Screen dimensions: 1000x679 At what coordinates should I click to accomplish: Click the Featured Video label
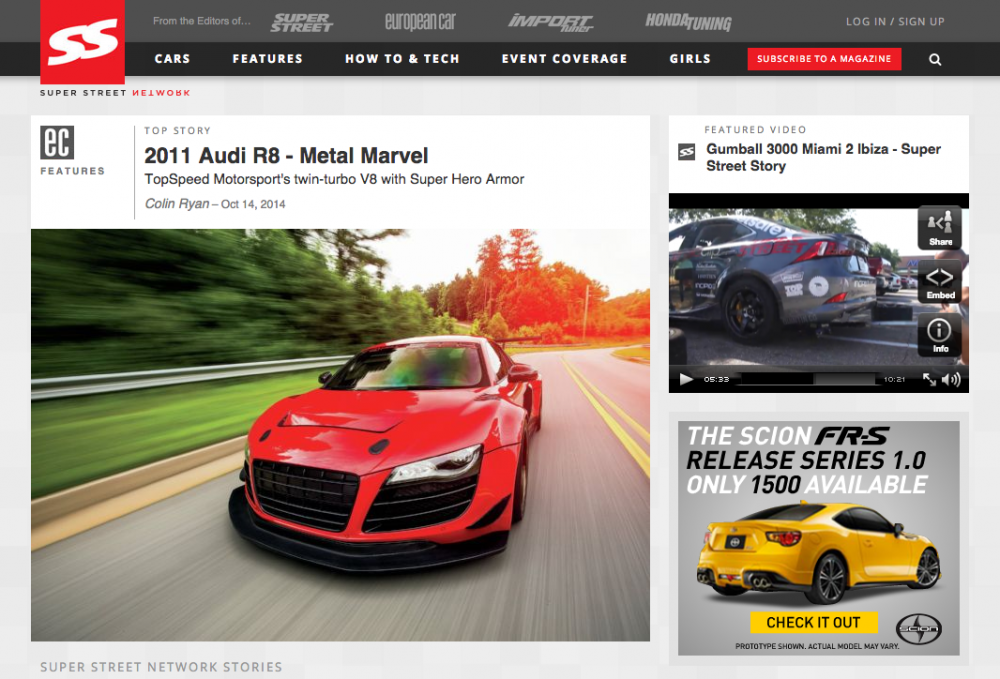[755, 129]
